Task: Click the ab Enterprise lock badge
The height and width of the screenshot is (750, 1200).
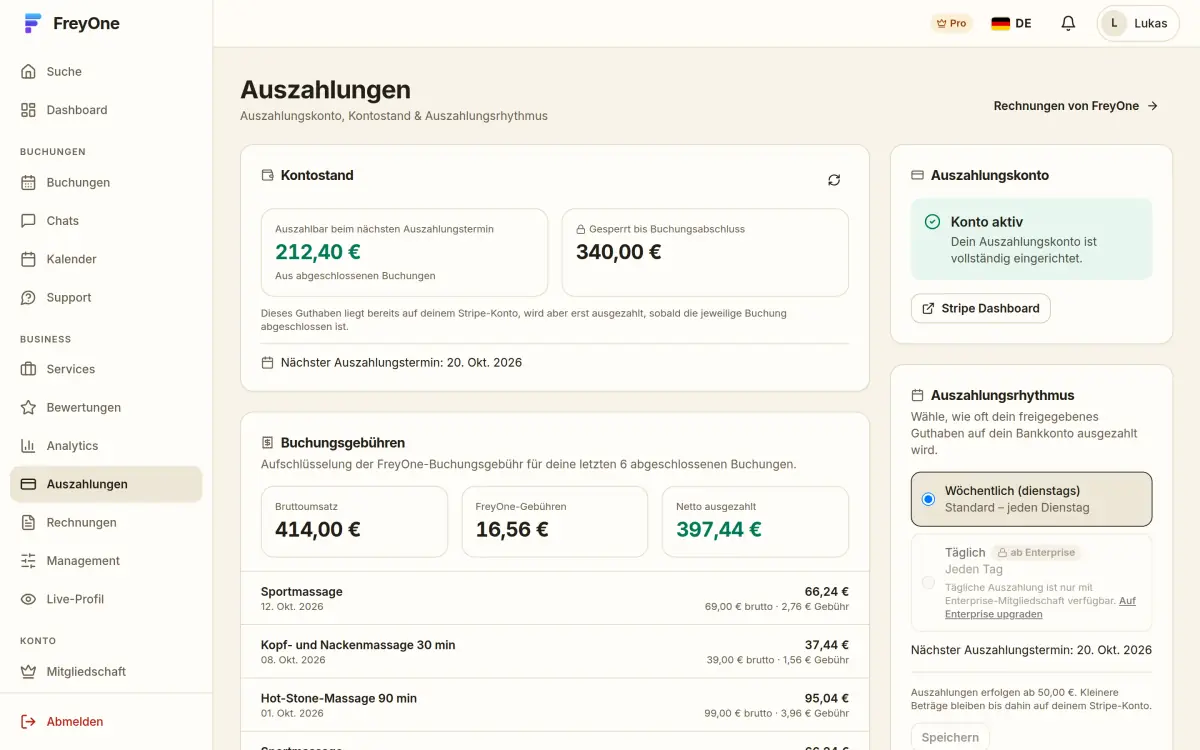Action: pos(1037,552)
